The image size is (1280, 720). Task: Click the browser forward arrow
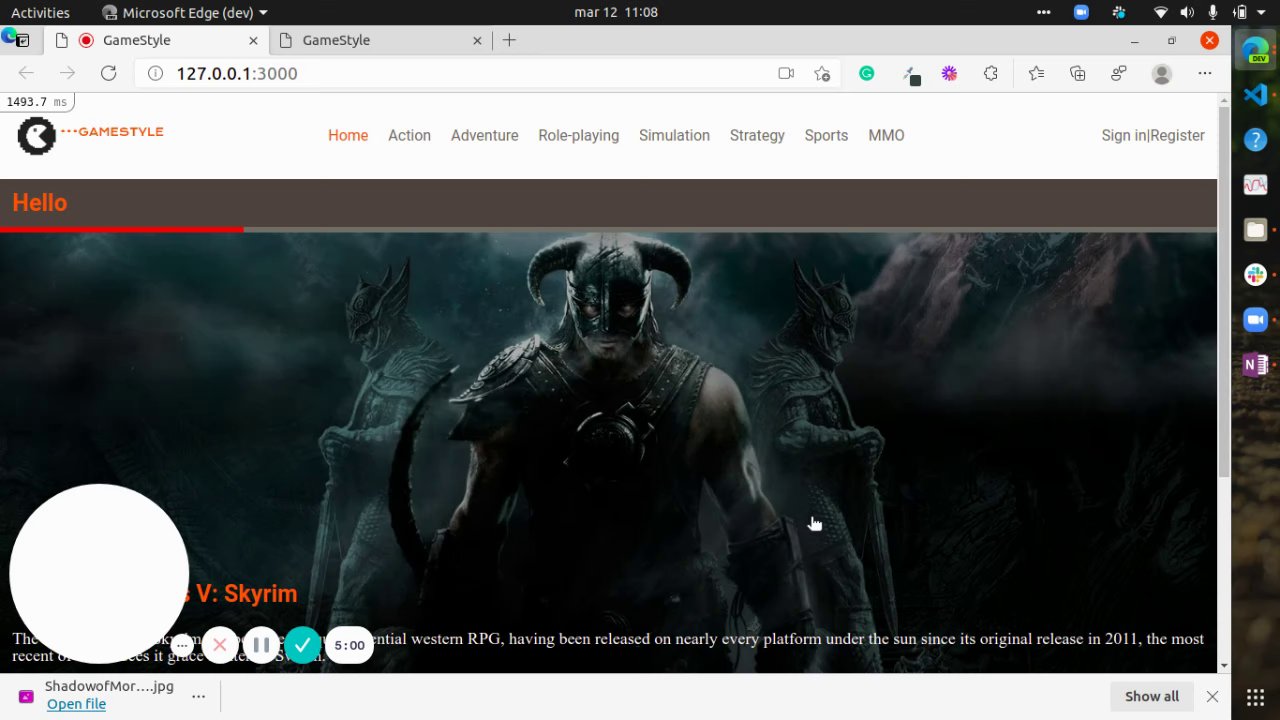point(67,73)
